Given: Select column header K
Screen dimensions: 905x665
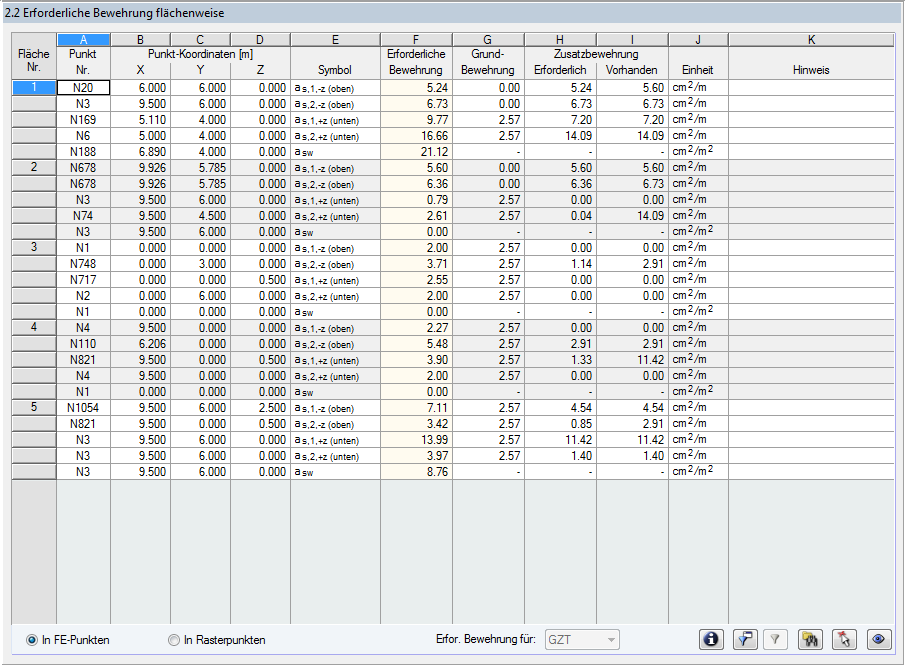Looking at the screenshot, I should tap(811, 40).
